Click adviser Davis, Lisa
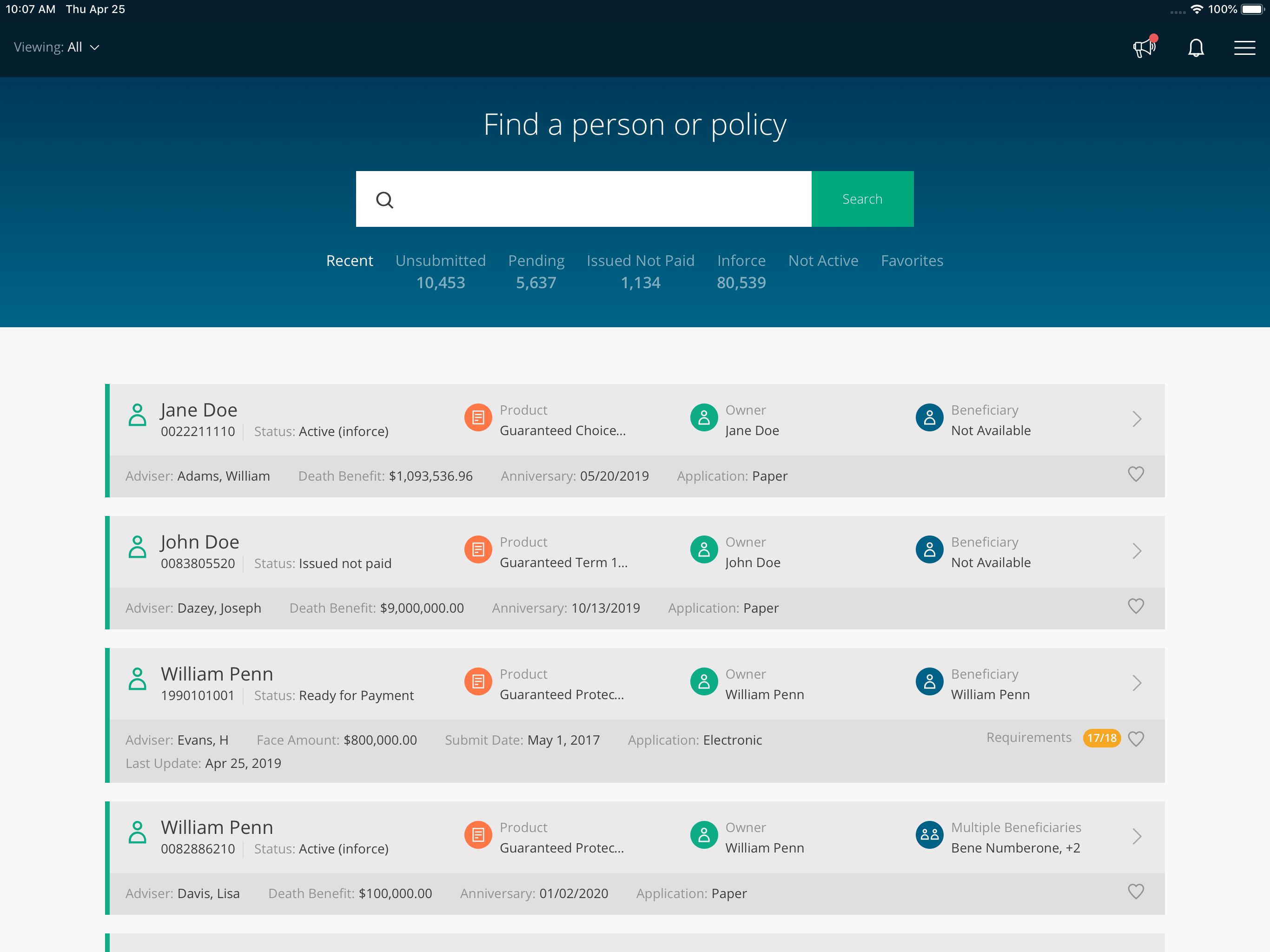 point(208,893)
